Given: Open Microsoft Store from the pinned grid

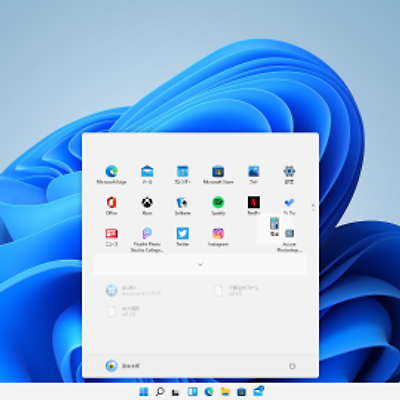Looking at the screenshot, I should (218, 174).
